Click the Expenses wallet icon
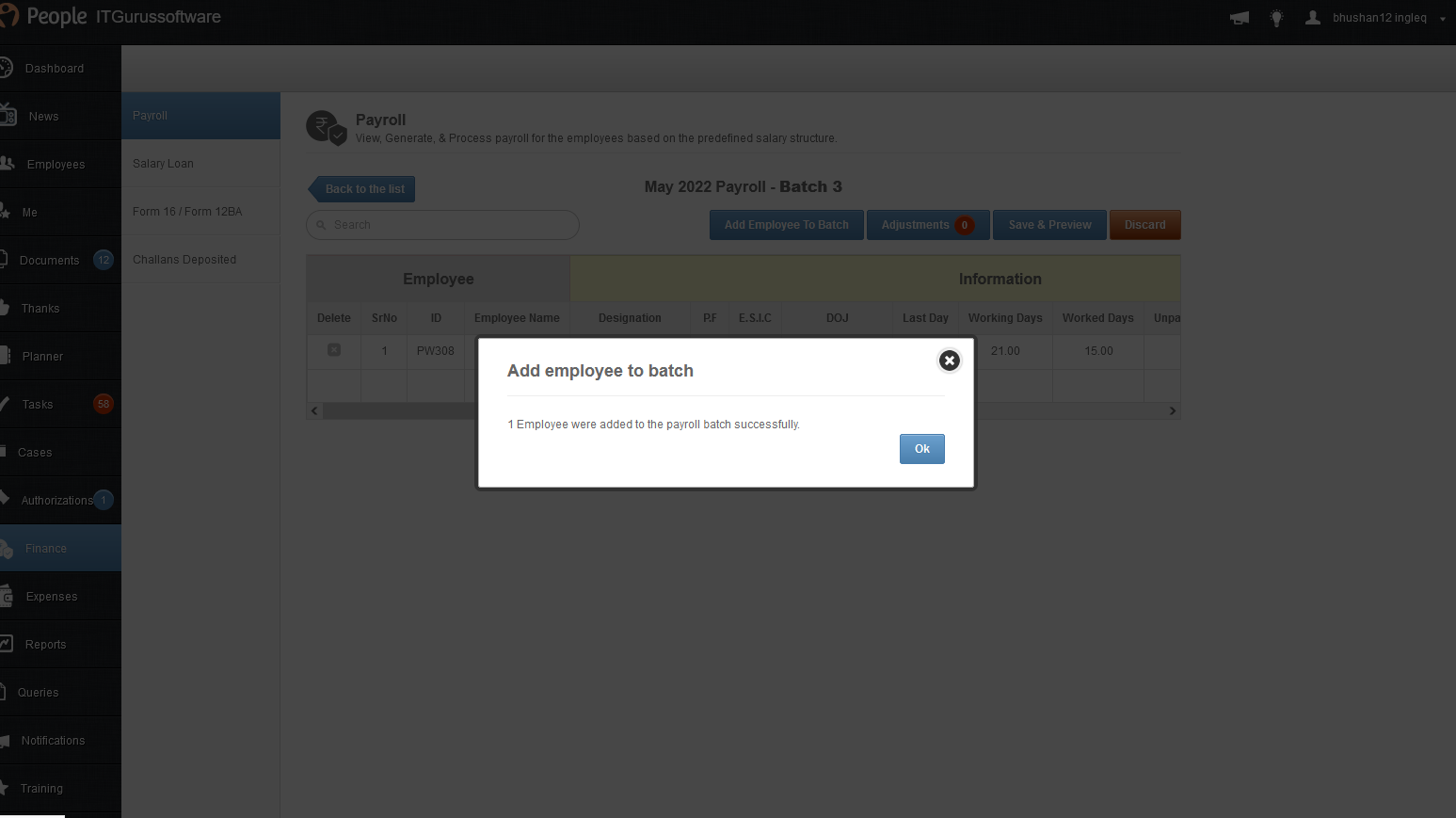Image resolution: width=1456 pixels, height=818 pixels. click(x=7, y=596)
